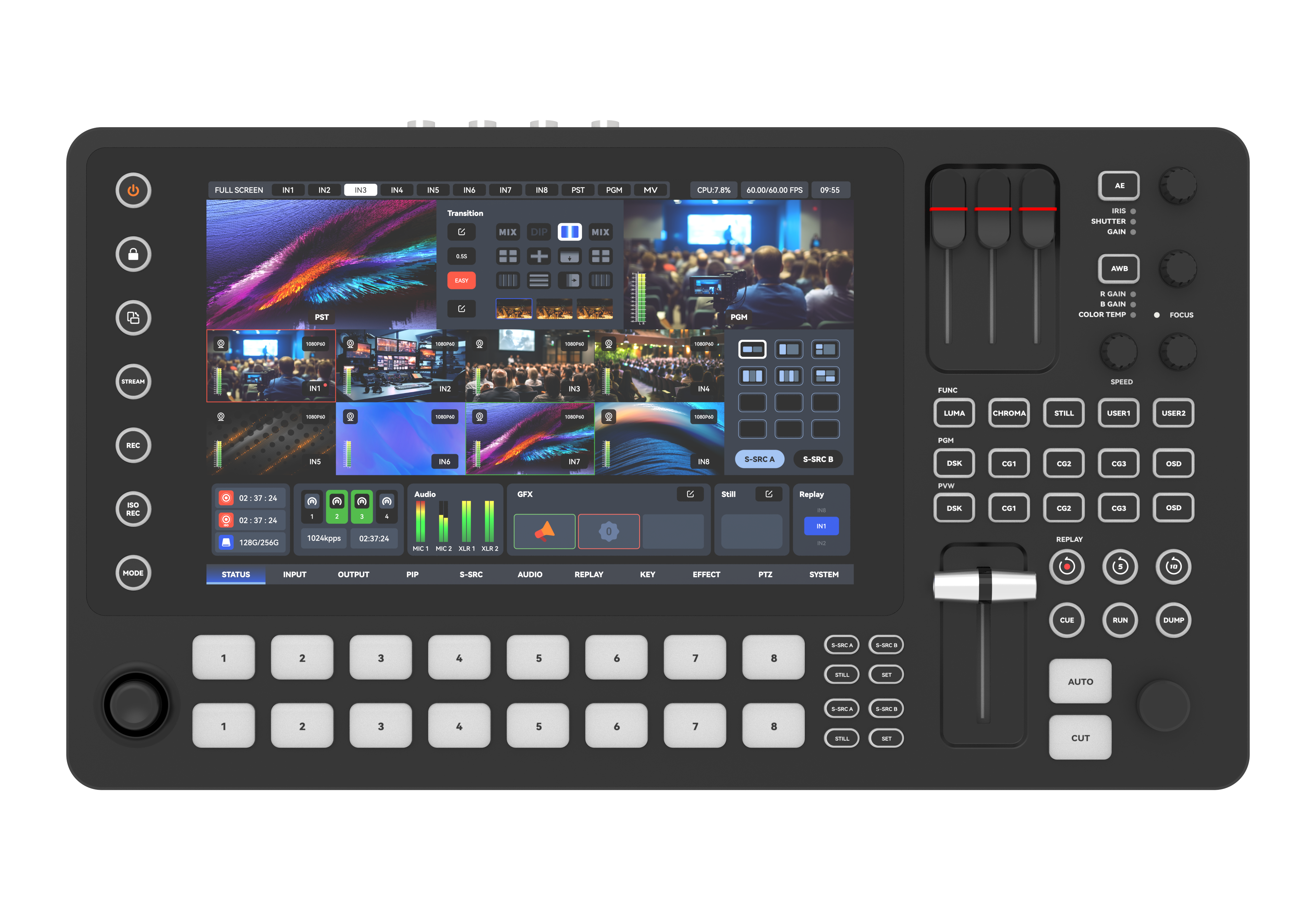Click the replay back 5 seconds icon
The width and height of the screenshot is (1316, 905).
click(1120, 566)
